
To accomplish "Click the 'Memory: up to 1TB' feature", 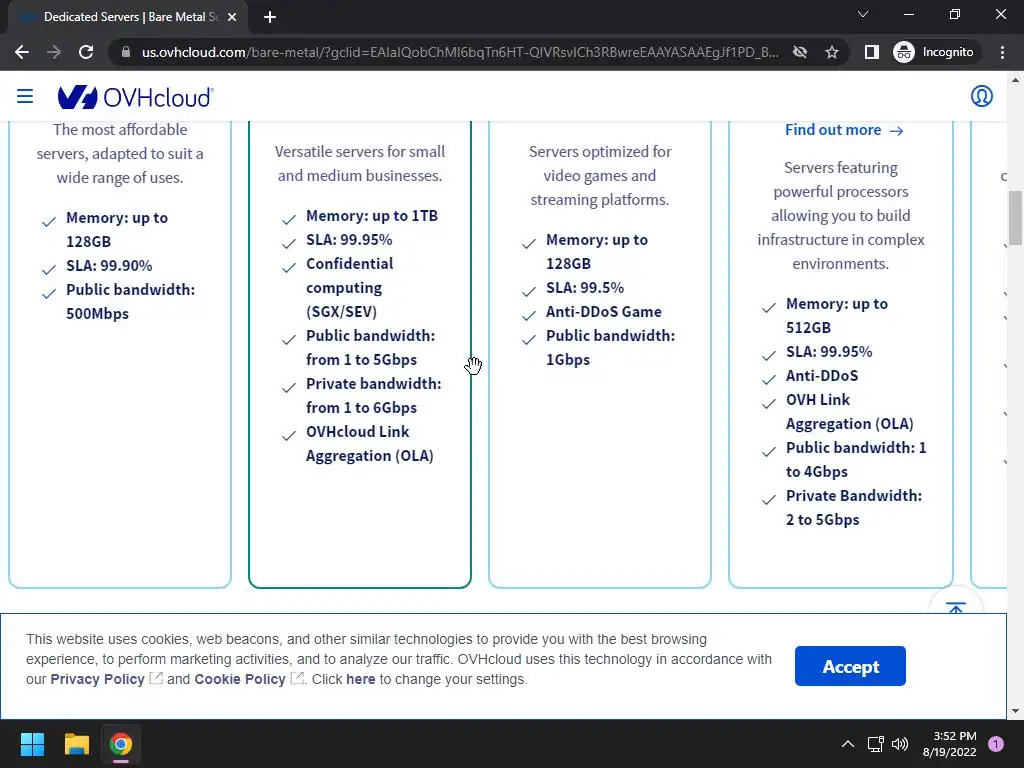I will pyautogui.click(x=372, y=216).
